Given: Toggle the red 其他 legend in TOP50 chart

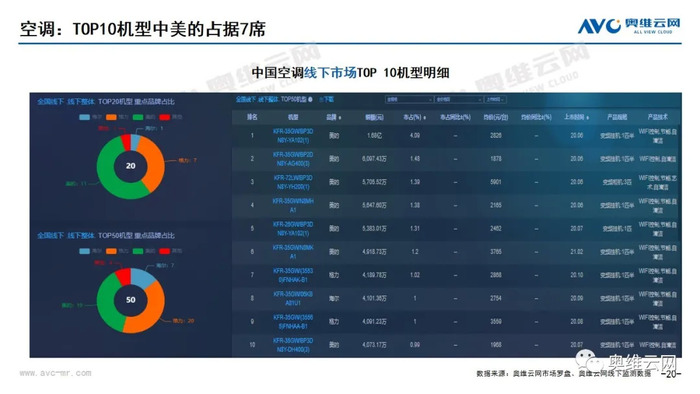Looking at the screenshot, I should point(171,251).
